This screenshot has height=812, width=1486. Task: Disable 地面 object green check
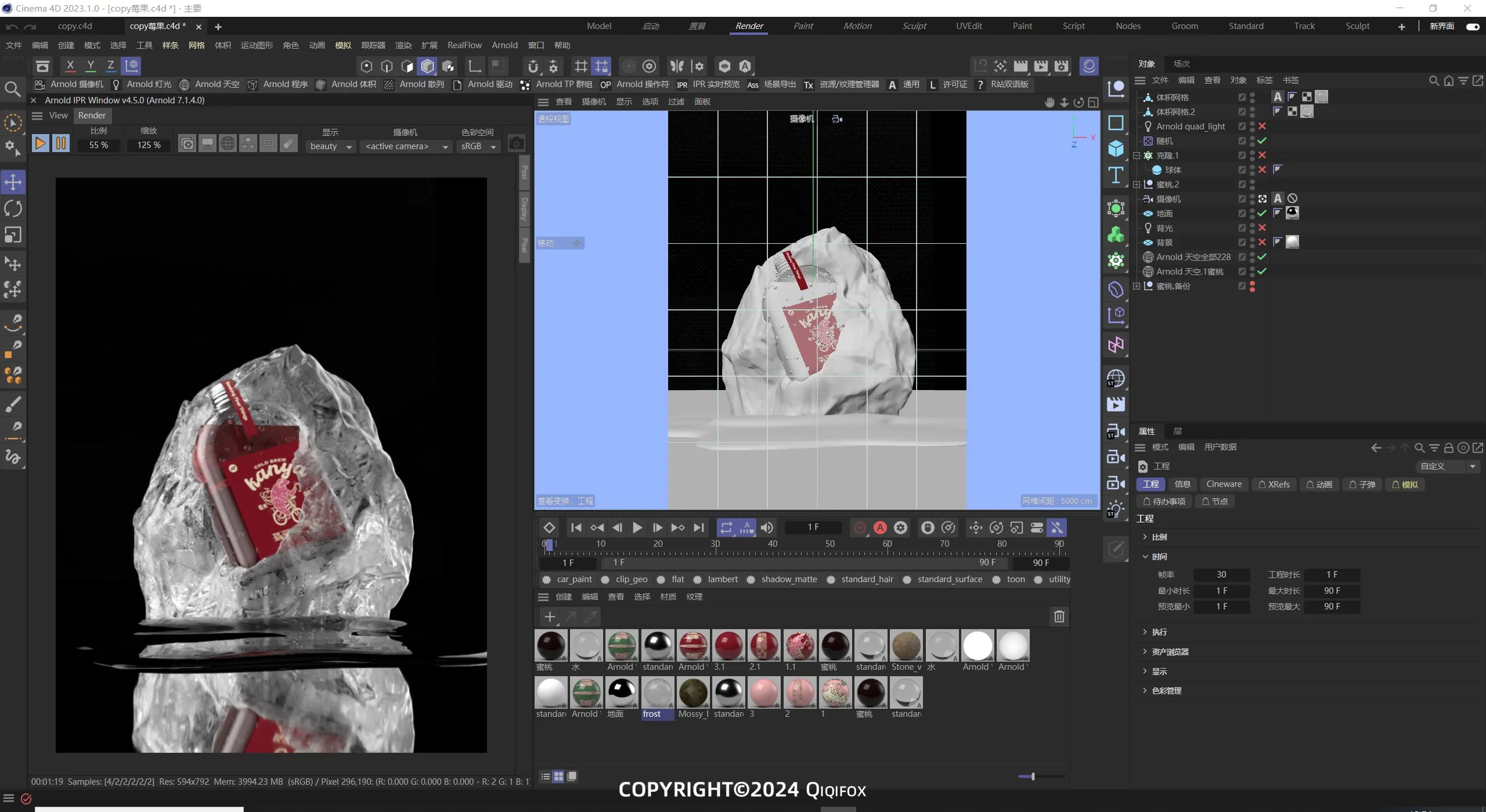coord(1262,213)
